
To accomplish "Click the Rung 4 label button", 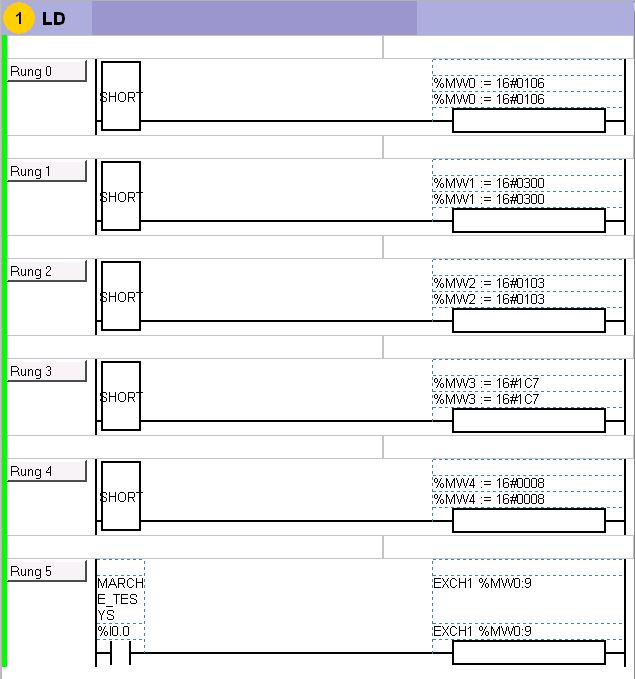I will pyautogui.click(x=47, y=471).
